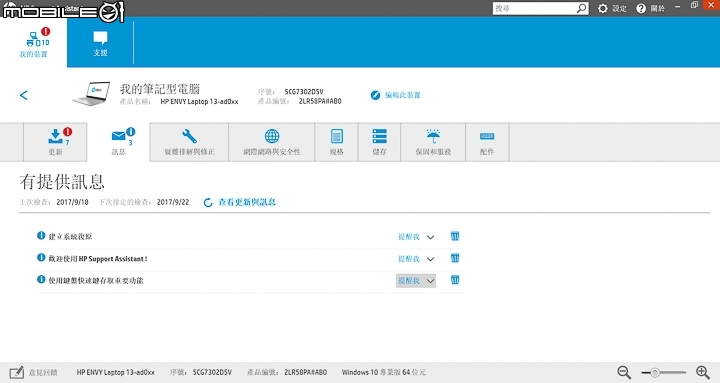This screenshot has height=383, width=720.
Task: Open the Storage (儲存) tab
Action: [x=379, y=142]
